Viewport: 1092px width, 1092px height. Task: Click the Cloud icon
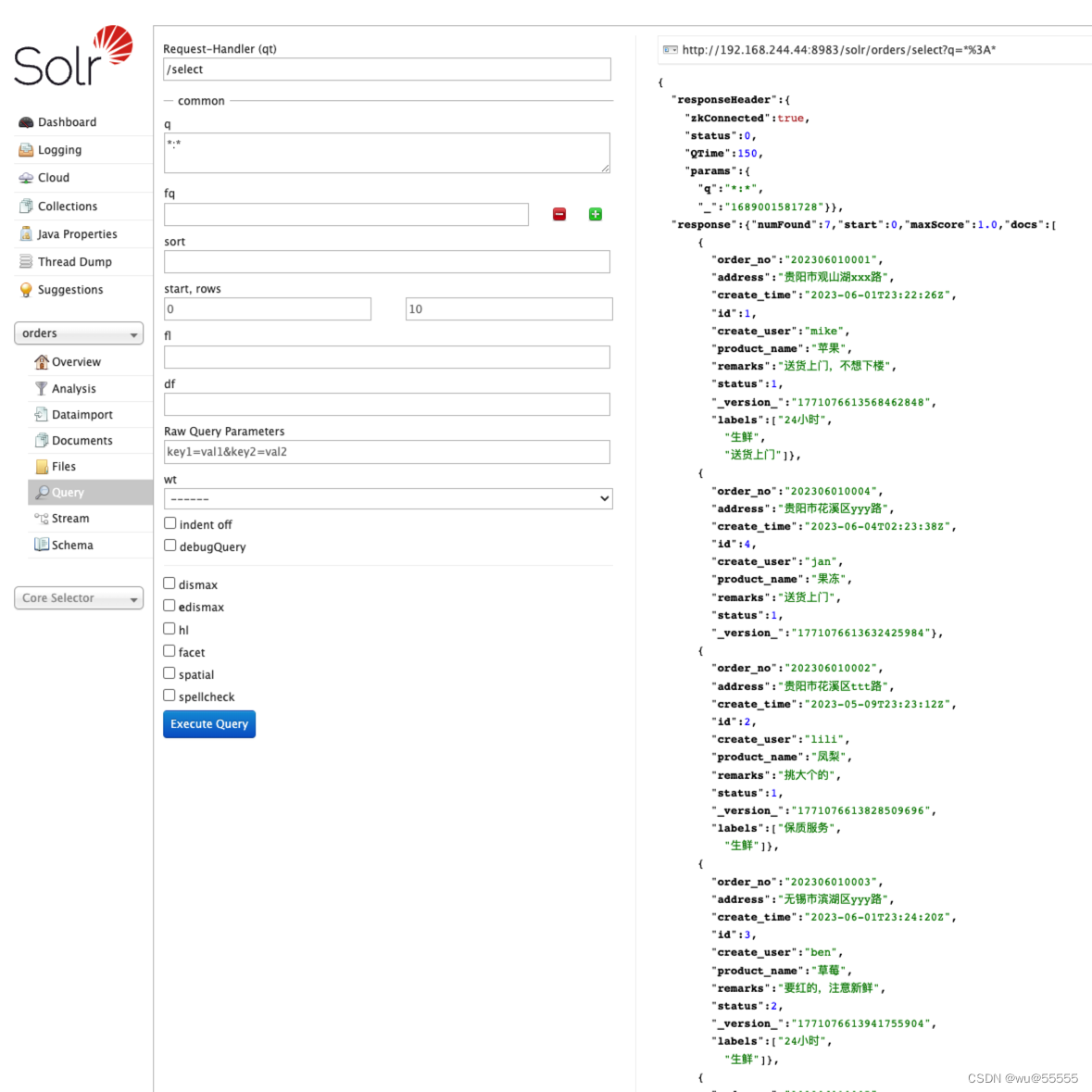[x=26, y=178]
